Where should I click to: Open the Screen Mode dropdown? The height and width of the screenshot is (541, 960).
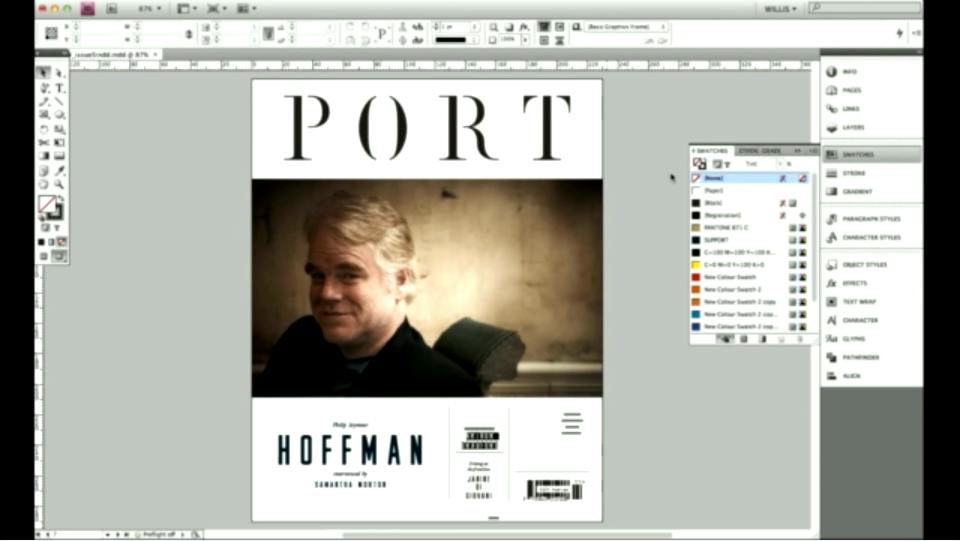(217, 9)
